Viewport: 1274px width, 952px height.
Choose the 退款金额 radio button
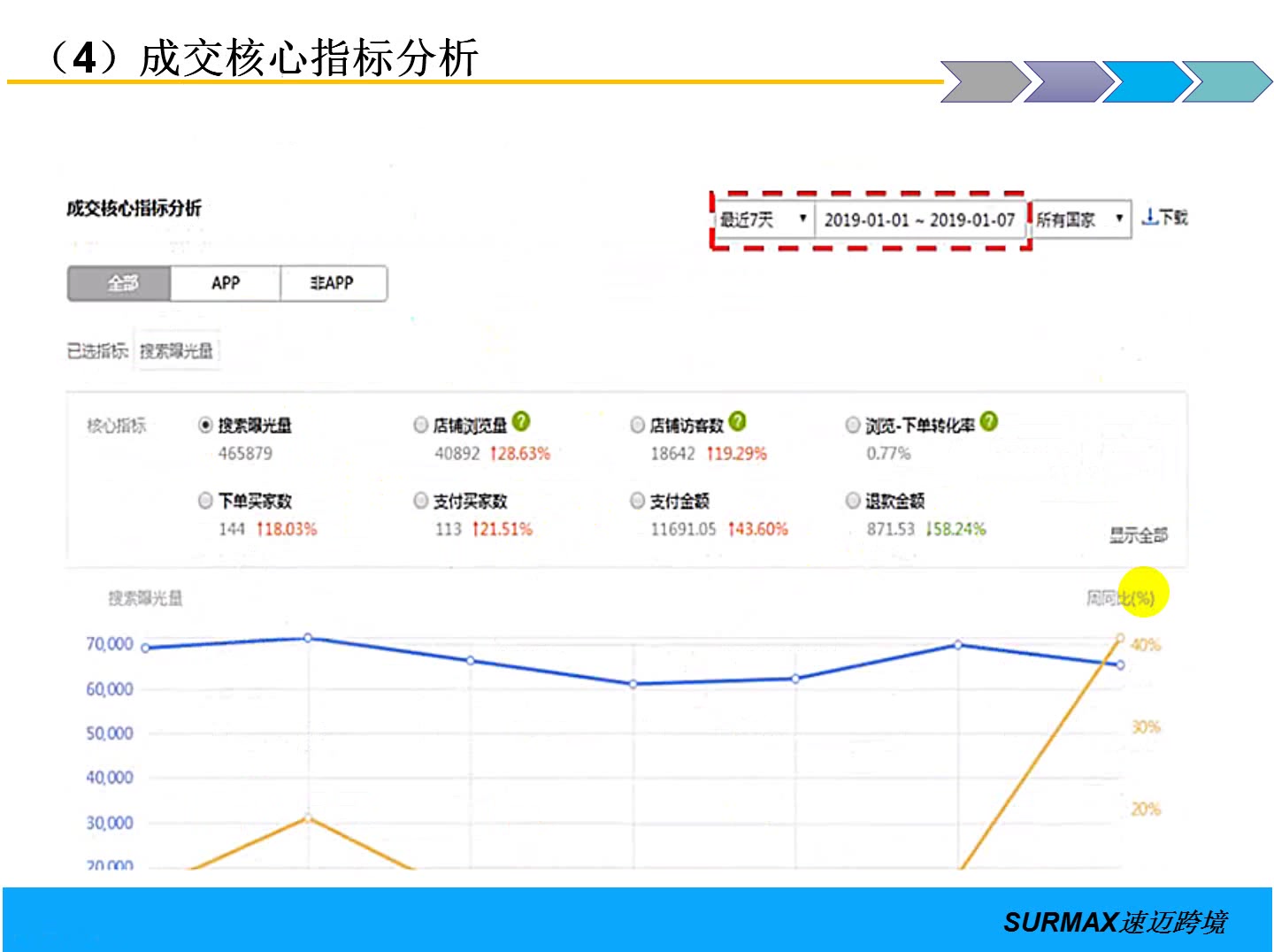854,501
